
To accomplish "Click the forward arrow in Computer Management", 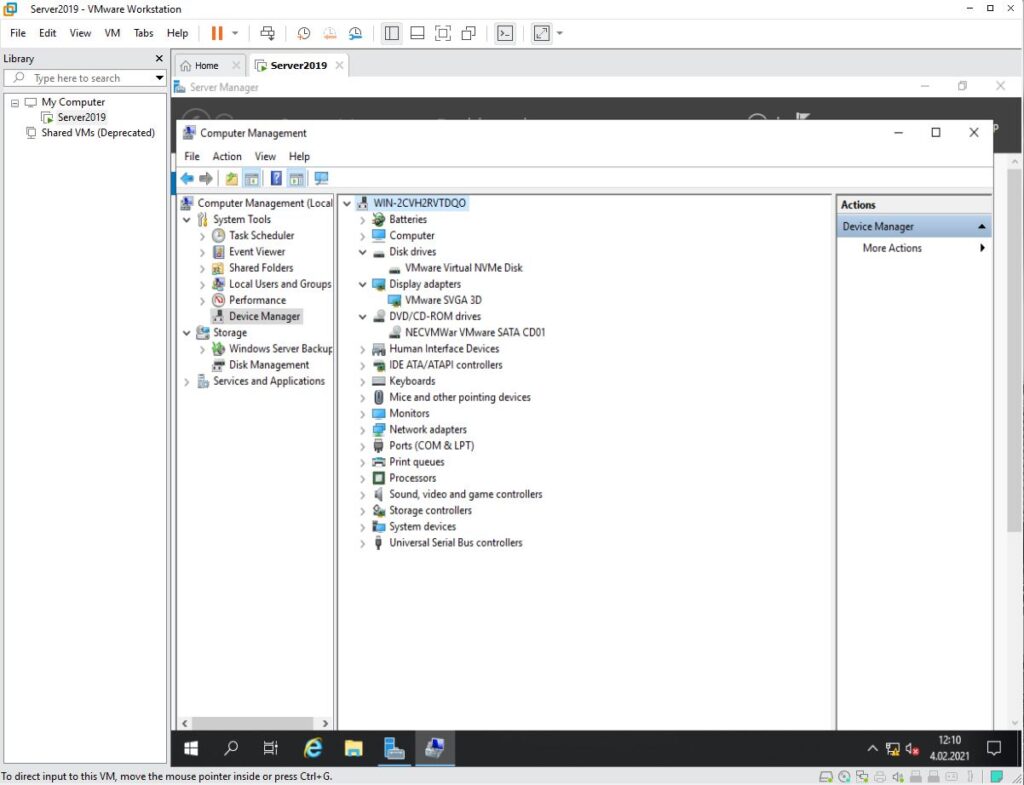I will coord(206,178).
